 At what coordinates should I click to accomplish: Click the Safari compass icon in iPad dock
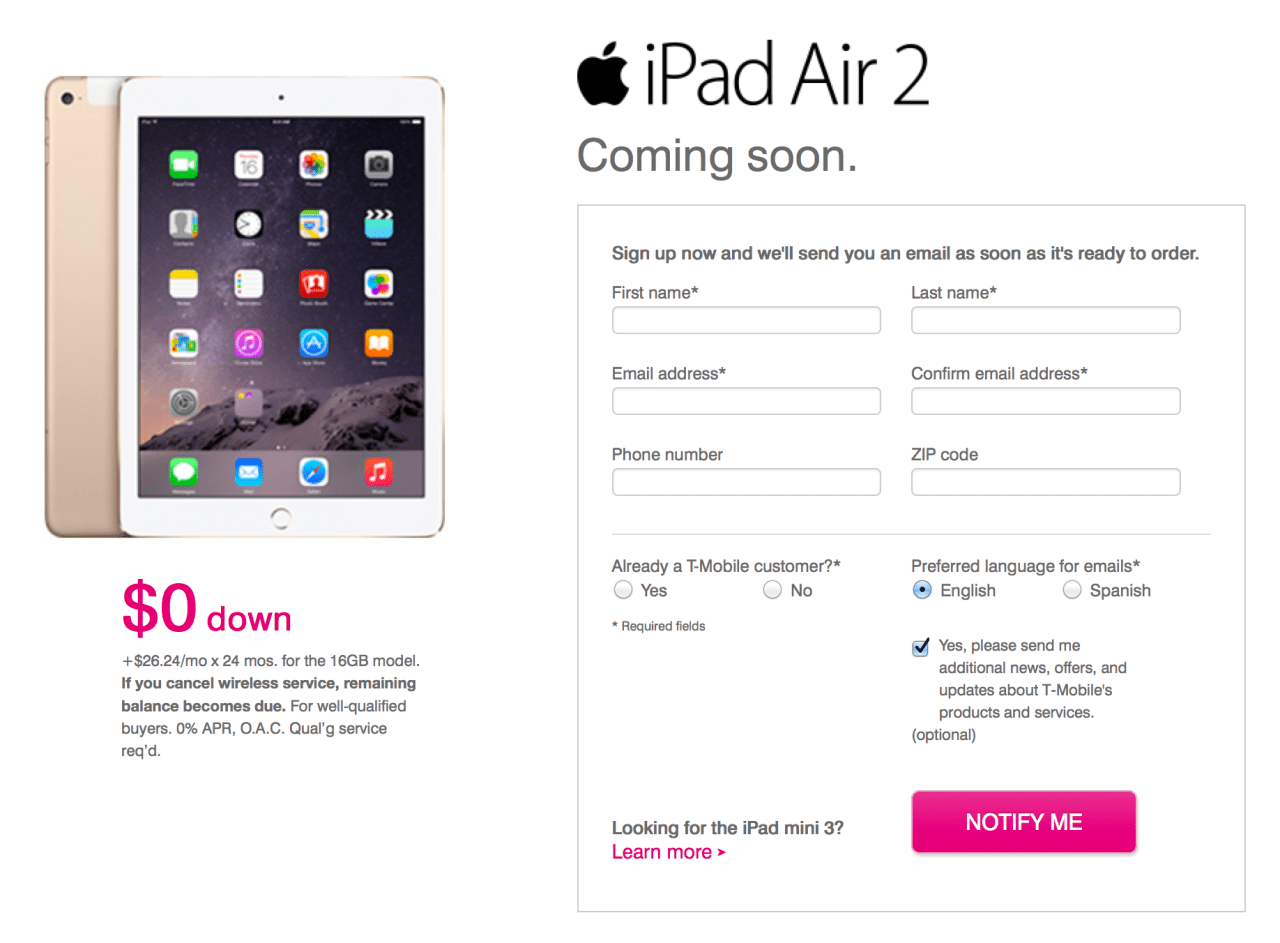pos(313,471)
